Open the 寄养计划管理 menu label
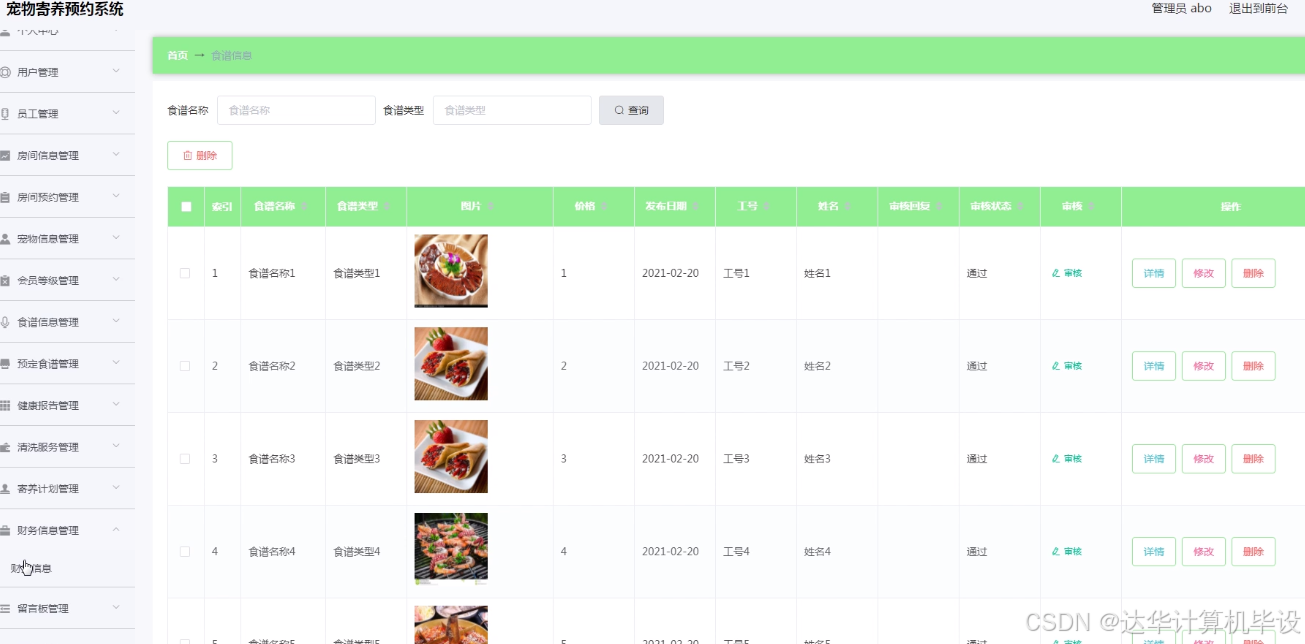The height and width of the screenshot is (644, 1305). coord(48,489)
